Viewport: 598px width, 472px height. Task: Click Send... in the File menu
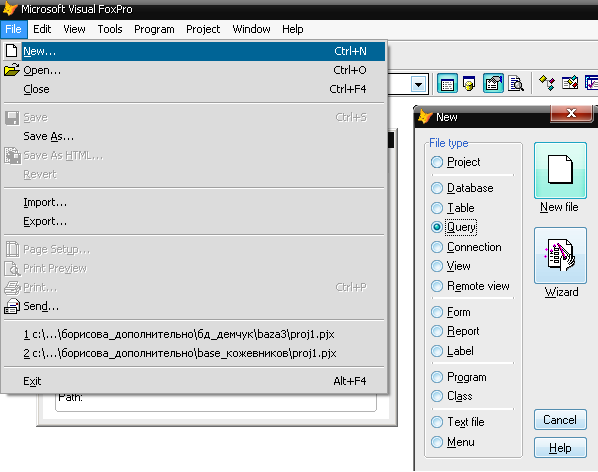pos(194,306)
